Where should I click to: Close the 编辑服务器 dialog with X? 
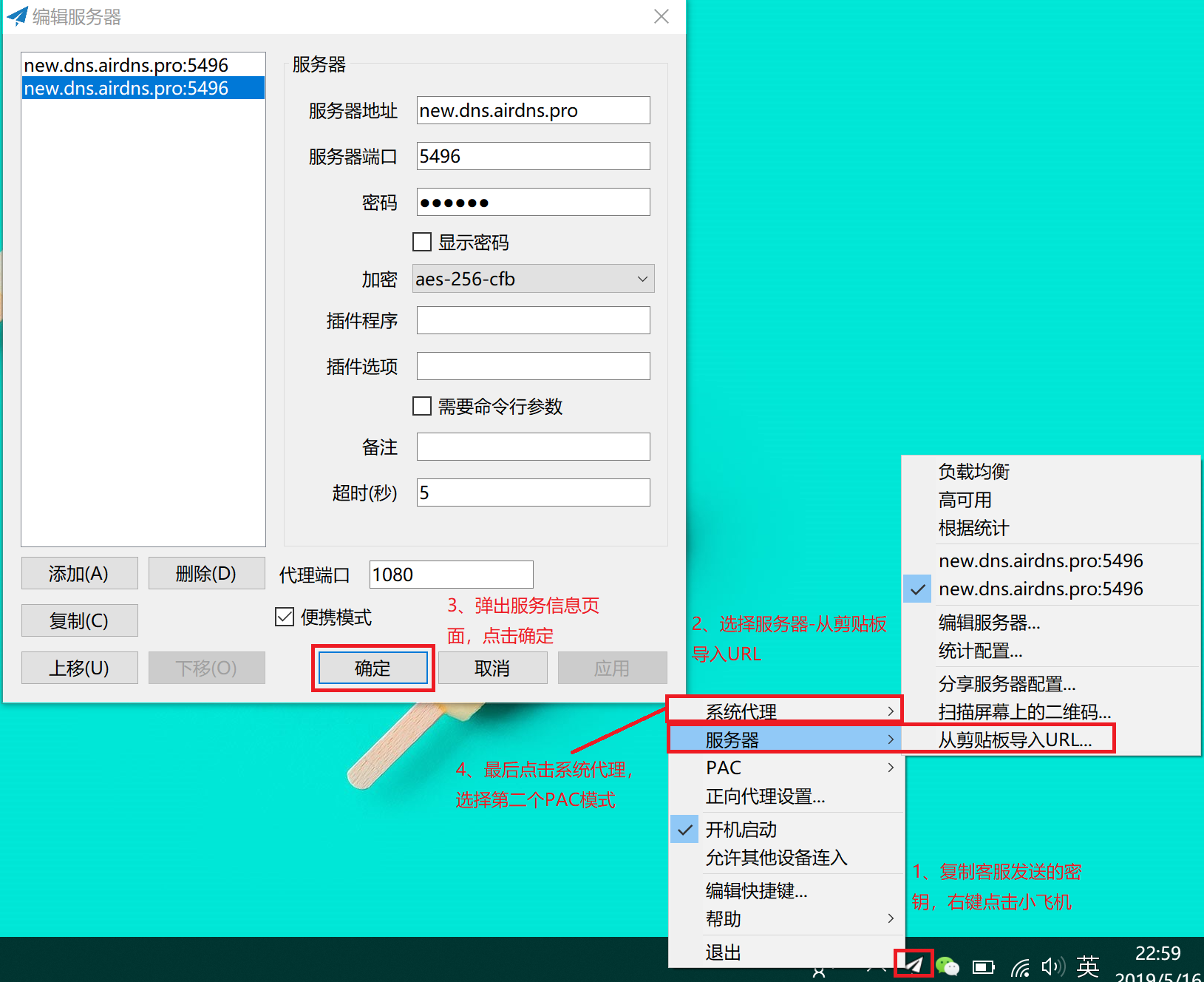click(x=661, y=16)
